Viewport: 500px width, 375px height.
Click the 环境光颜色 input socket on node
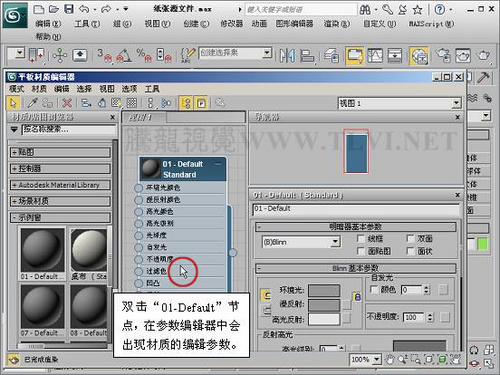coord(139,188)
